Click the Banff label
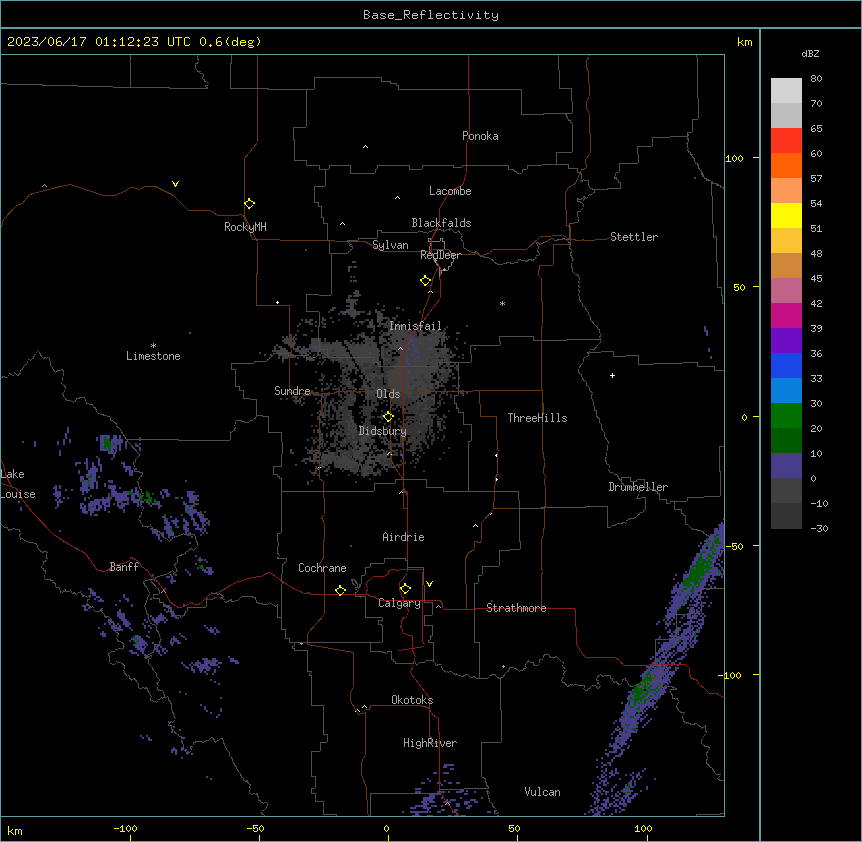862x842 pixels. [x=124, y=567]
